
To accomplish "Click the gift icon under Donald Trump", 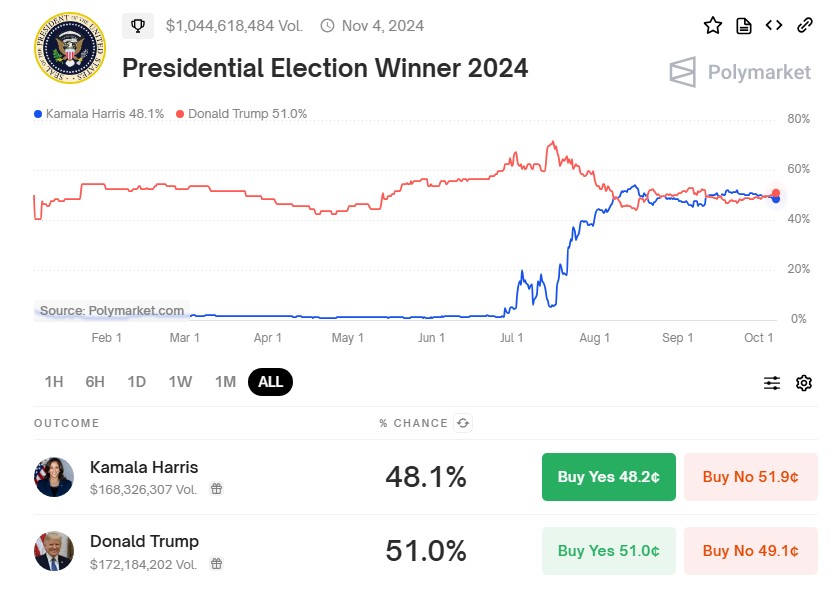I will click(216, 563).
